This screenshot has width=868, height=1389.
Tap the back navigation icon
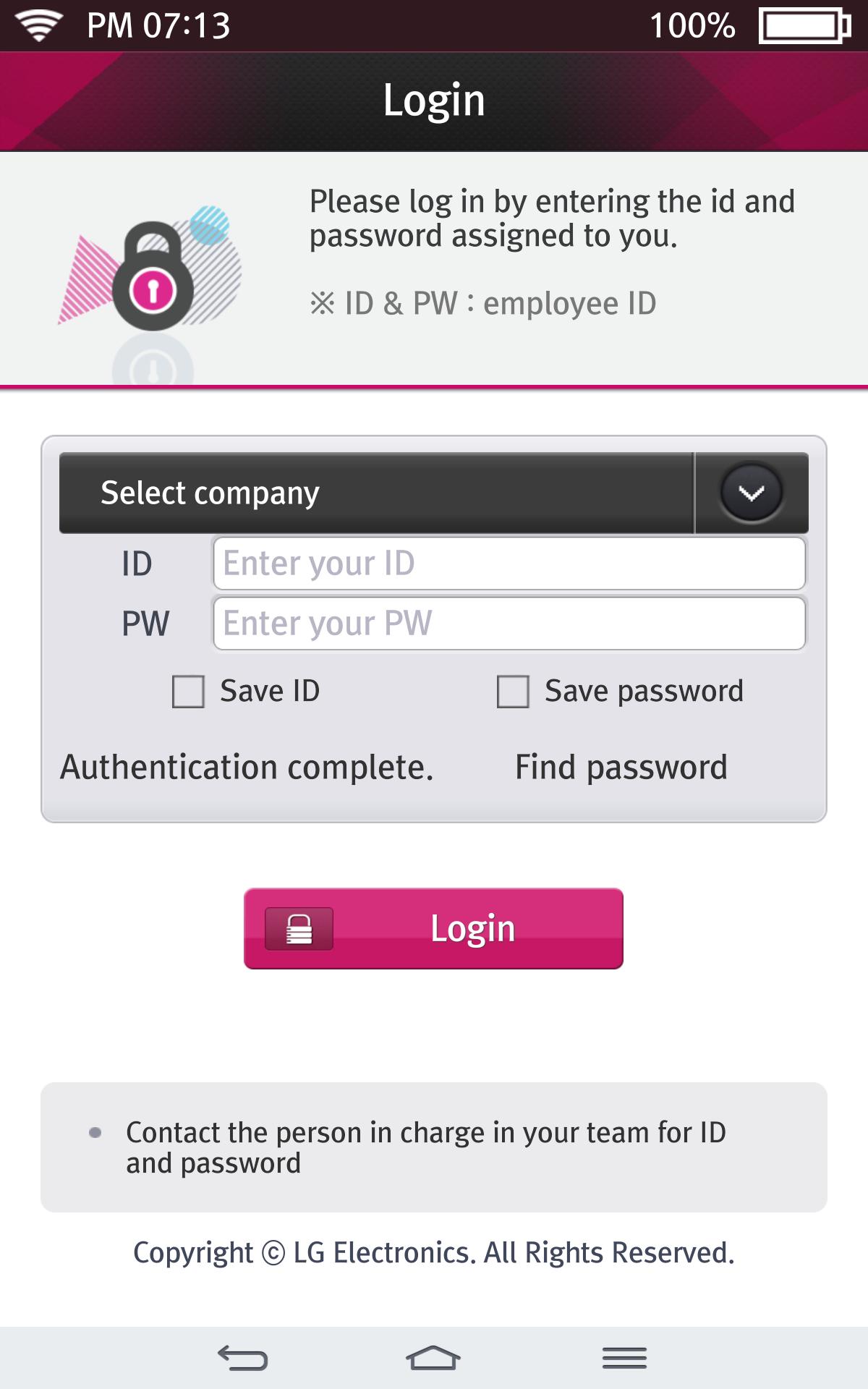pos(243,1358)
